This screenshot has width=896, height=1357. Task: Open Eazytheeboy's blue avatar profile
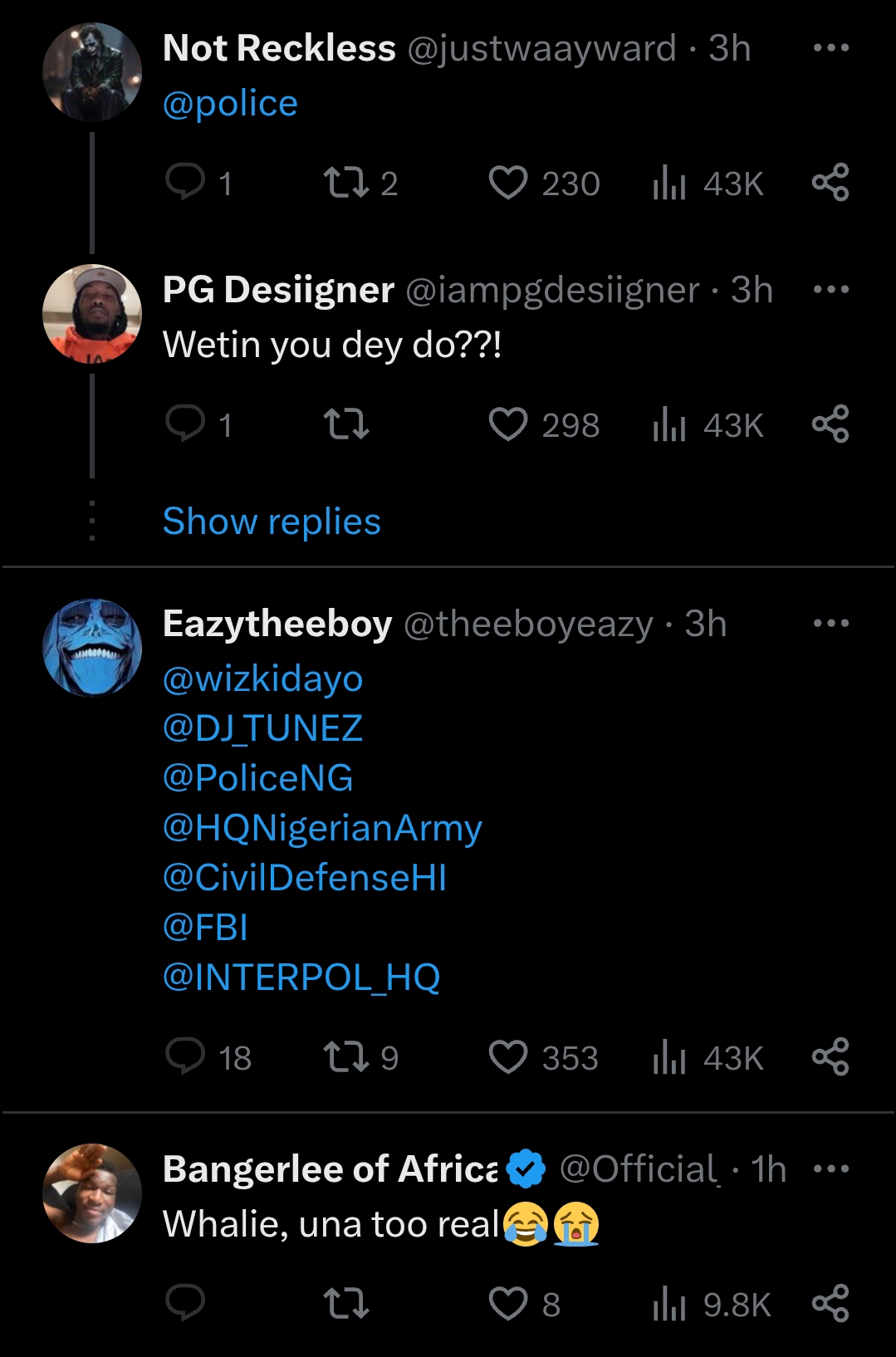pyautogui.click(x=92, y=648)
